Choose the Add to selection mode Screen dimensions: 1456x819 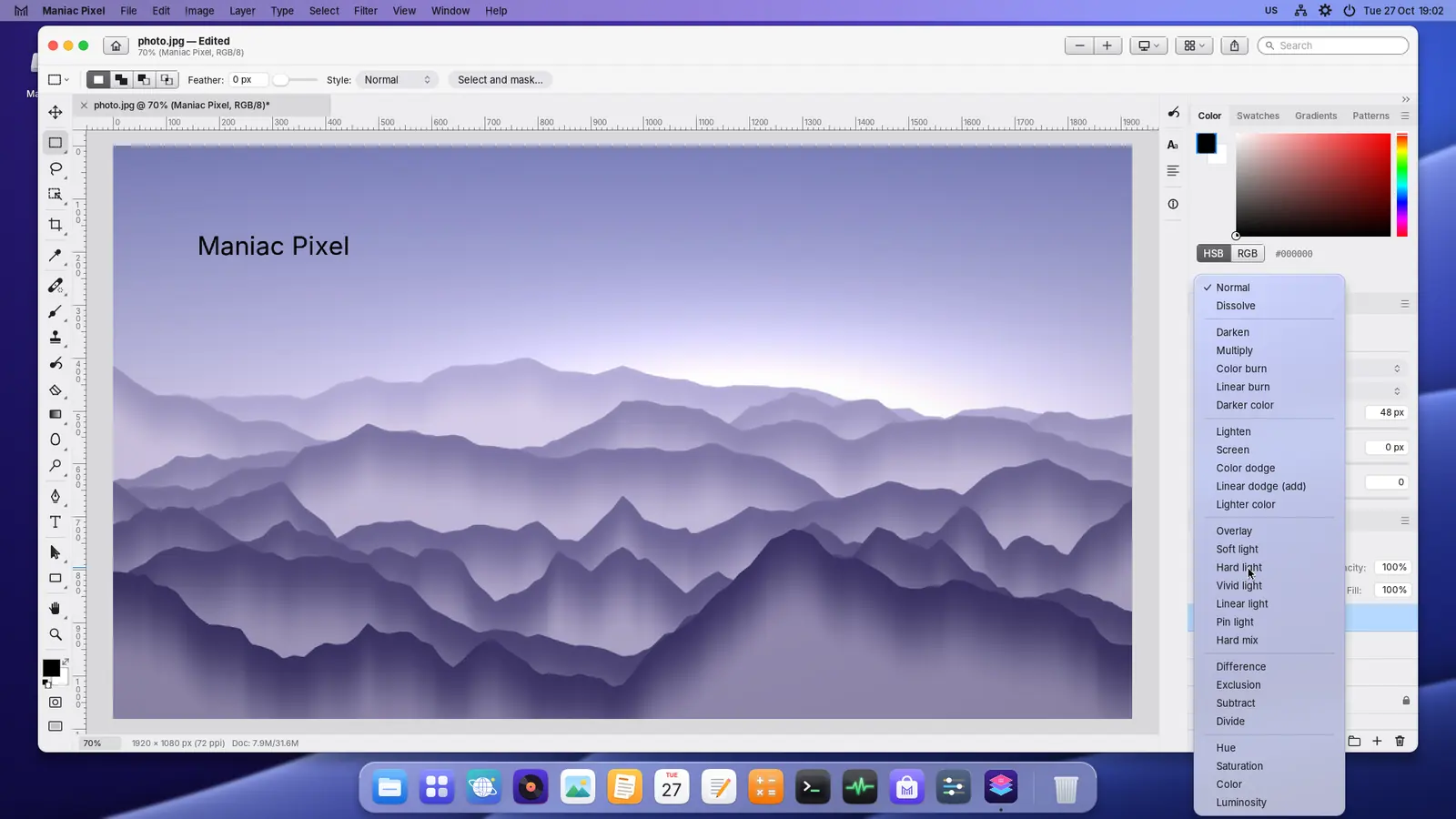coord(121,80)
